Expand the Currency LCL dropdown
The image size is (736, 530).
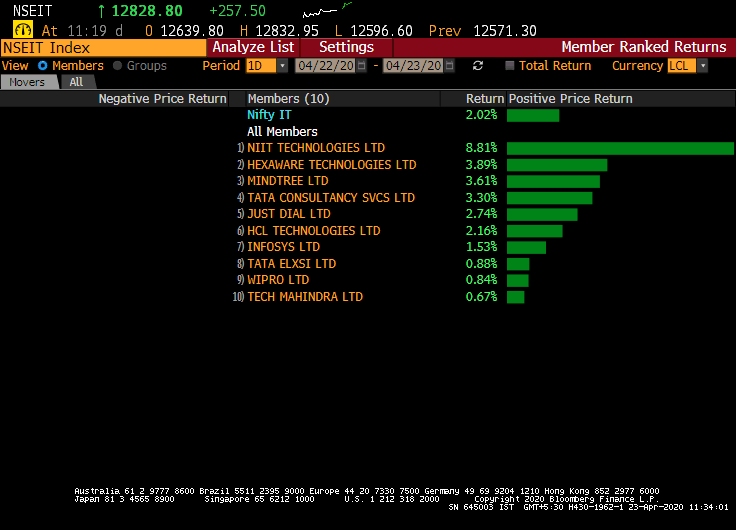(702, 66)
